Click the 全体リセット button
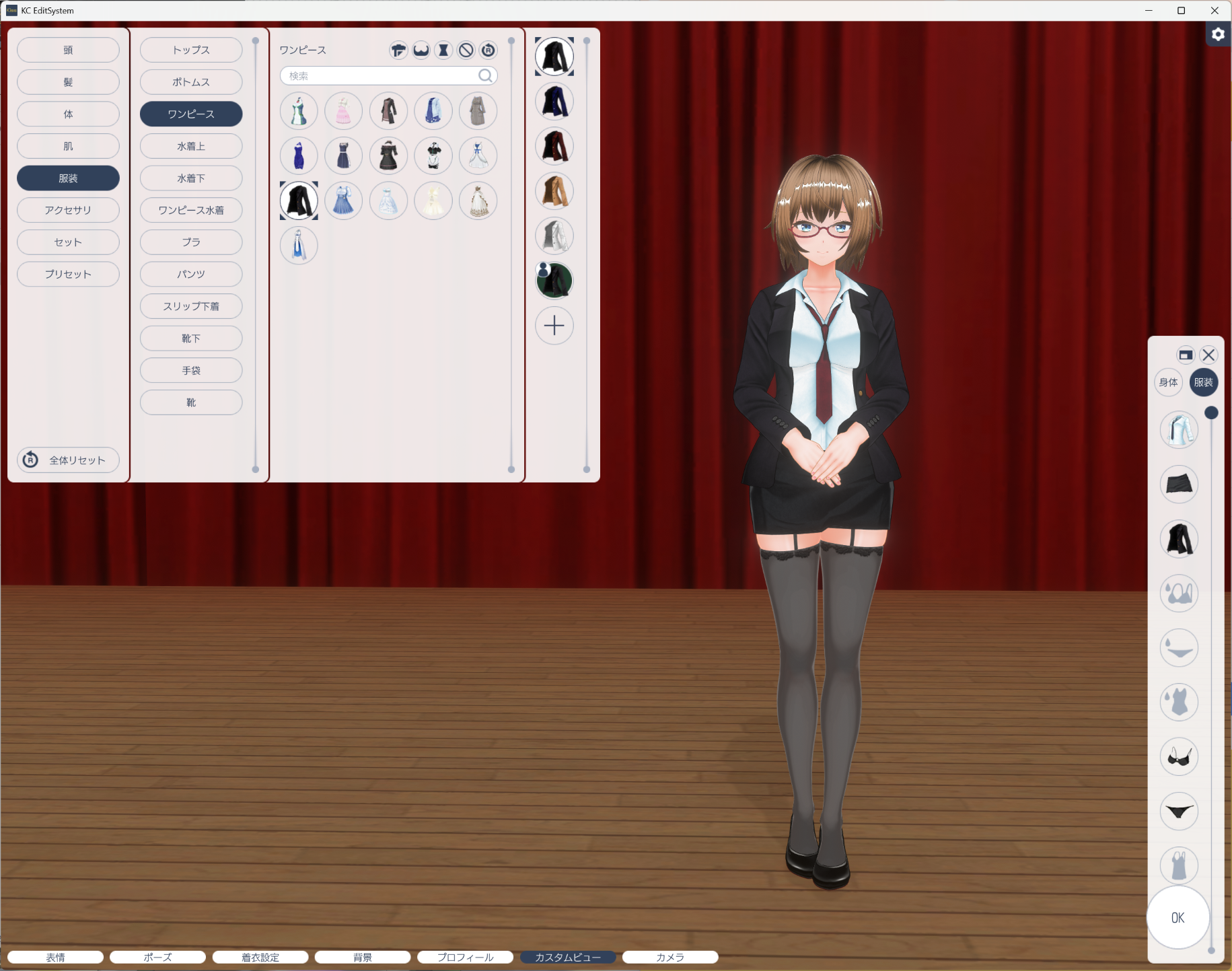 68,460
